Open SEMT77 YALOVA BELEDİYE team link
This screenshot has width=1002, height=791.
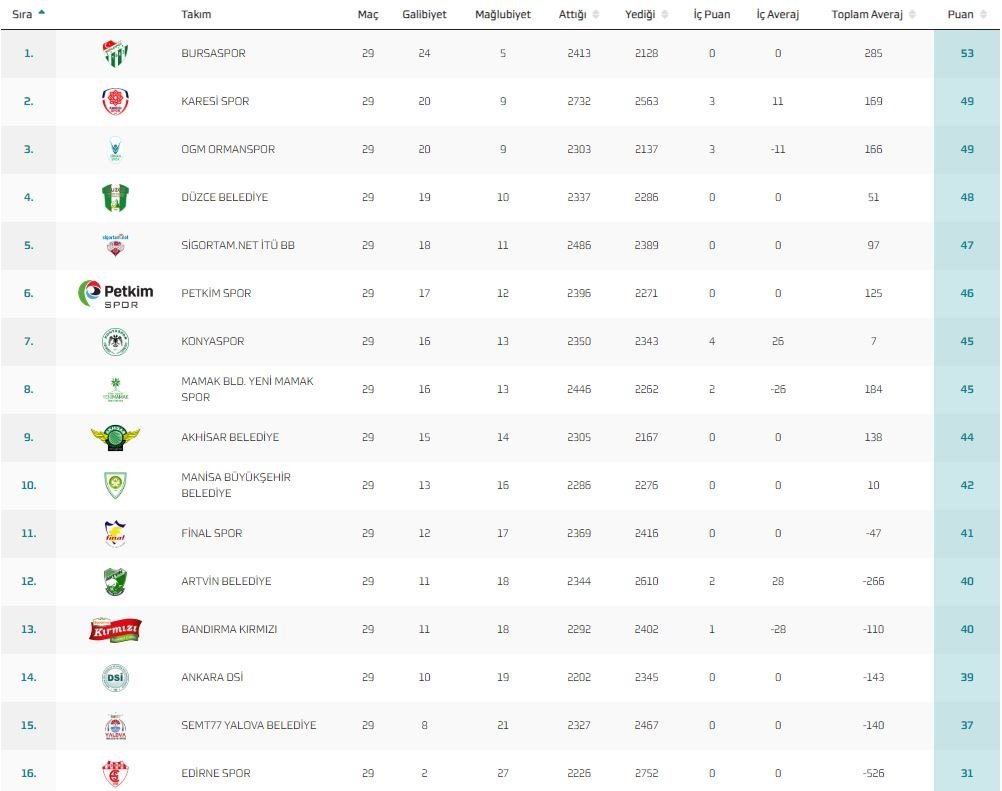click(249, 726)
